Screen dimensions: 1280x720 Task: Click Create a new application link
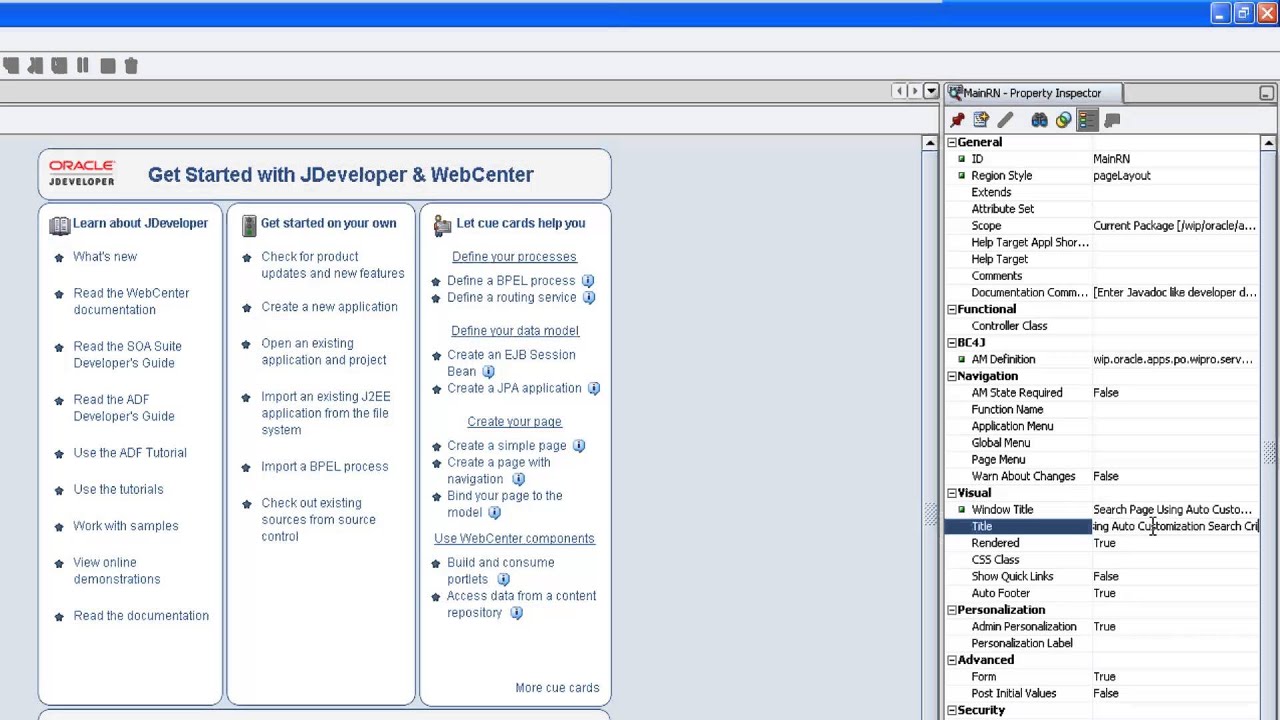(329, 307)
